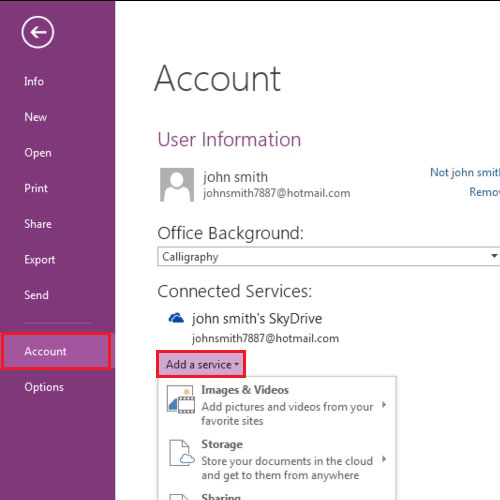Click the john smith profile avatar

(177, 185)
